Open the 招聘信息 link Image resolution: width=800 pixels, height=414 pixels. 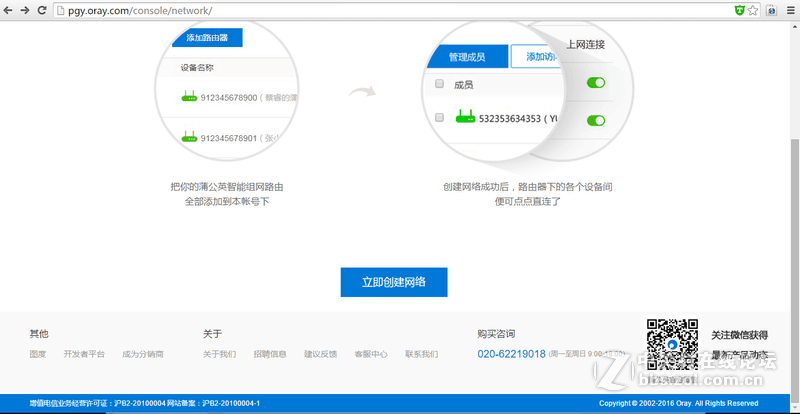pyautogui.click(x=270, y=354)
